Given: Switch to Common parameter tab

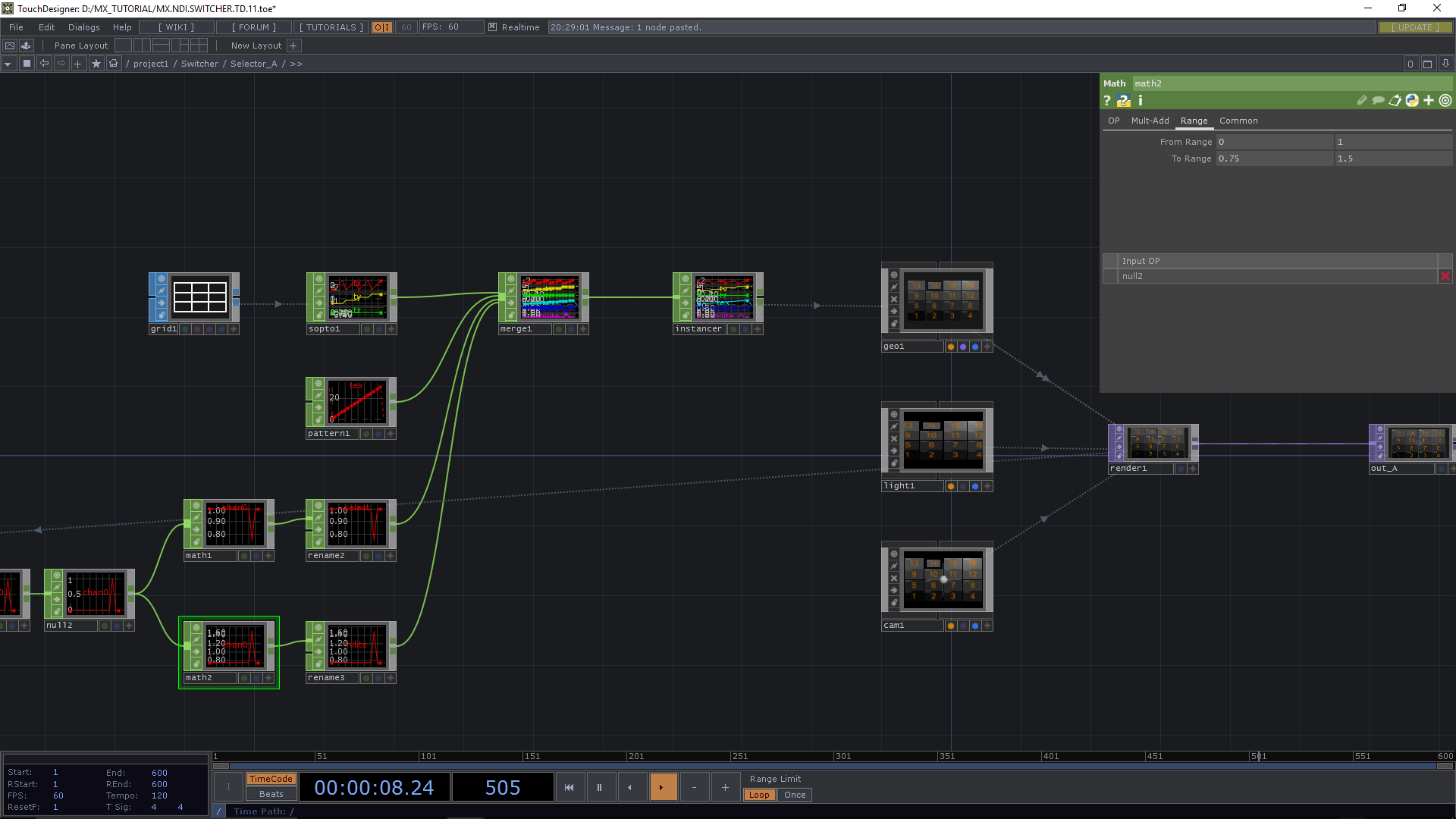Looking at the screenshot, I should [1238, 121].
